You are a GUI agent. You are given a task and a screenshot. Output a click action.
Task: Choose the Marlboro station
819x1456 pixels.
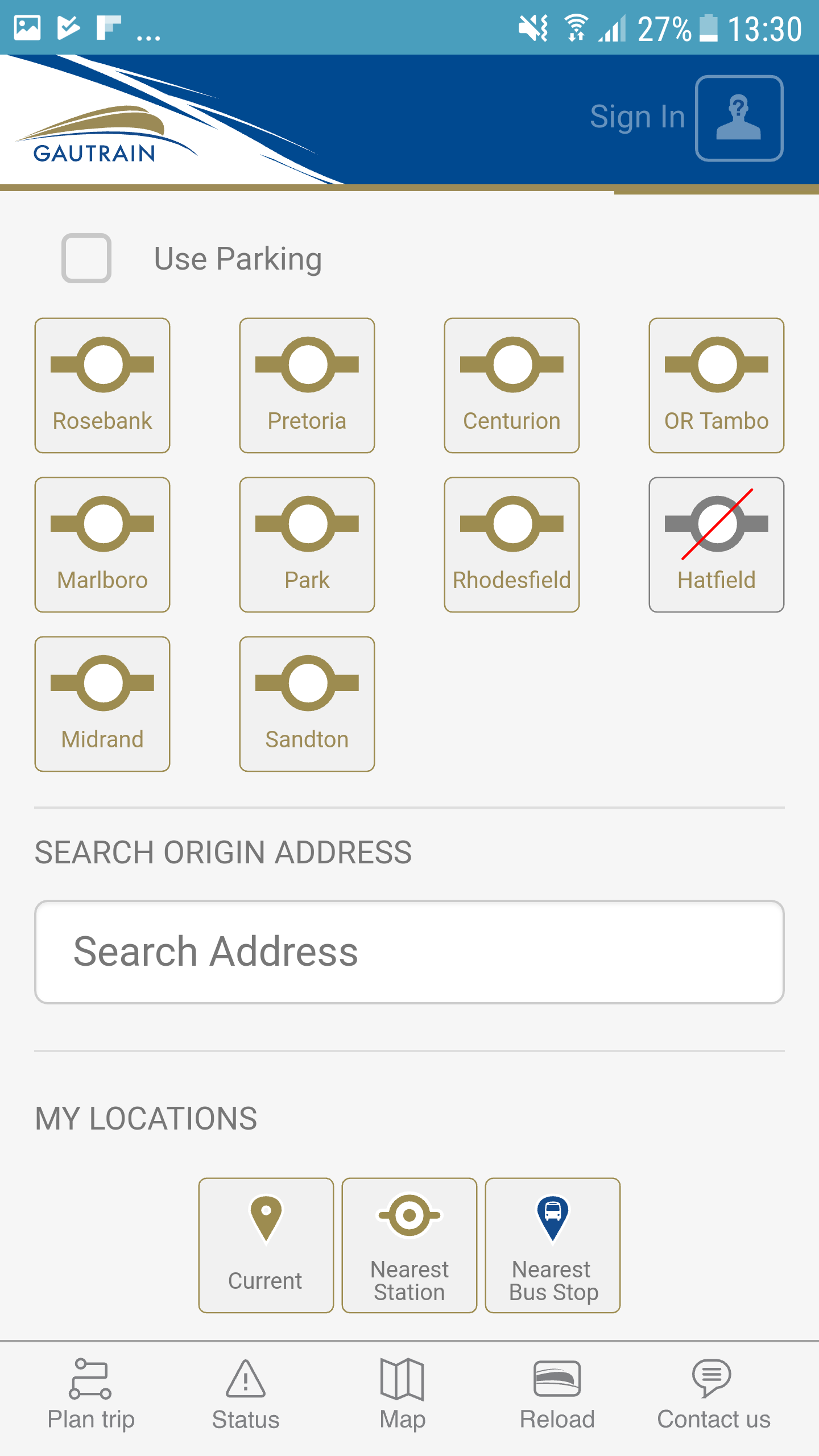click(102, 545)
